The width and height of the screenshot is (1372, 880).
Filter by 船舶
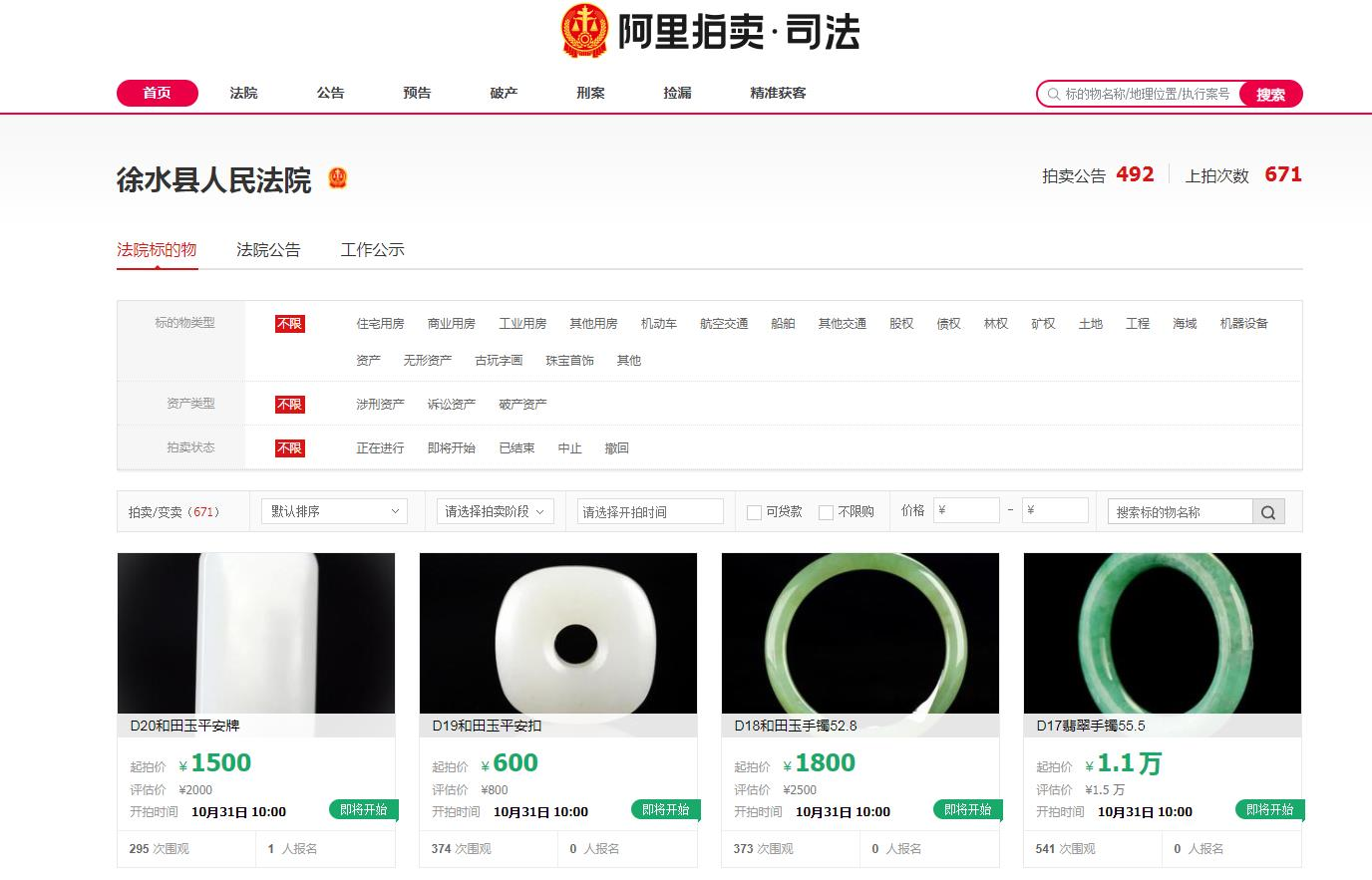point(783,324)
